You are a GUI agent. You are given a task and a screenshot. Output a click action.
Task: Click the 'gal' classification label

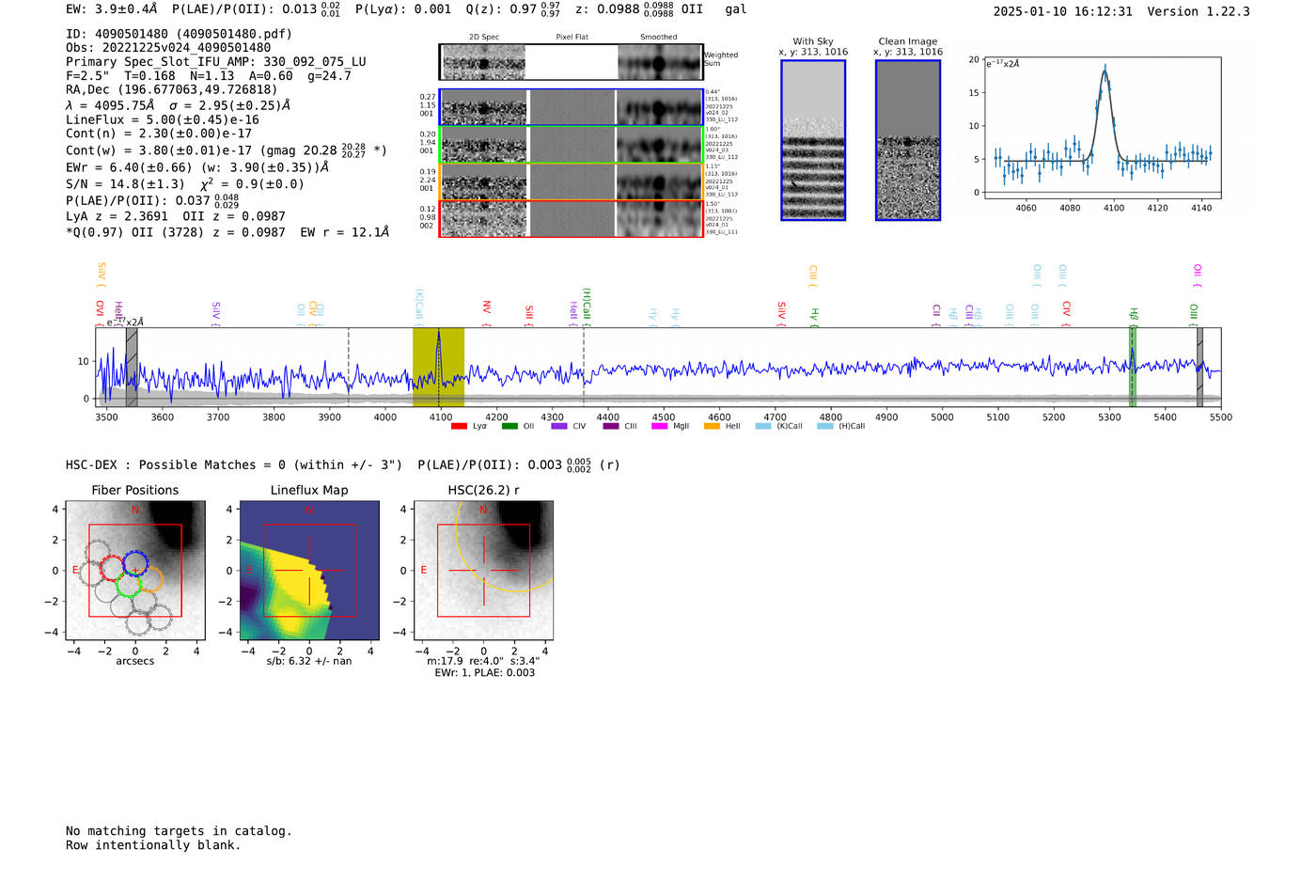coord(736,9)
